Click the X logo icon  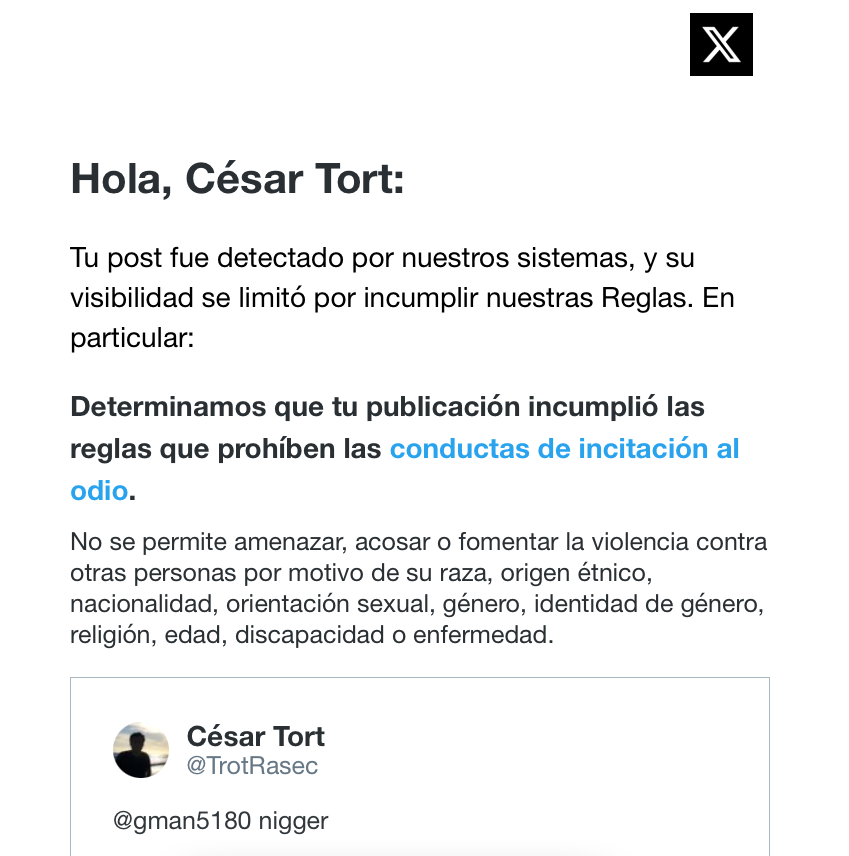721,44
